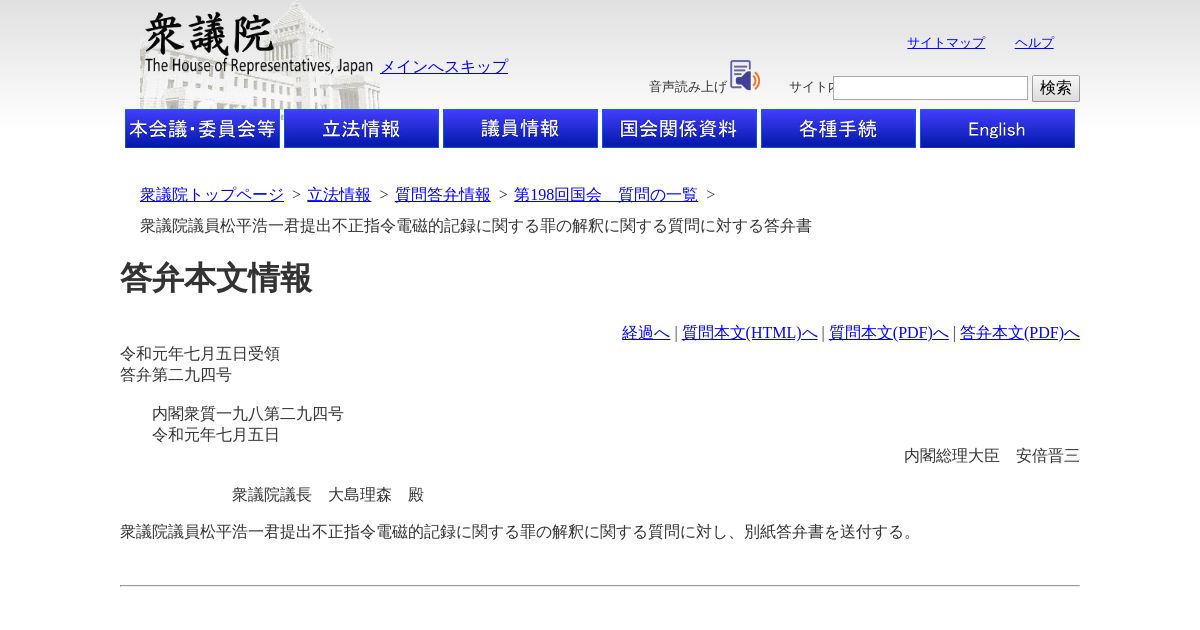Viewport: 1200px width, 630px height.
Task: Click the text 答弁第二九四号
Action: 176,375
